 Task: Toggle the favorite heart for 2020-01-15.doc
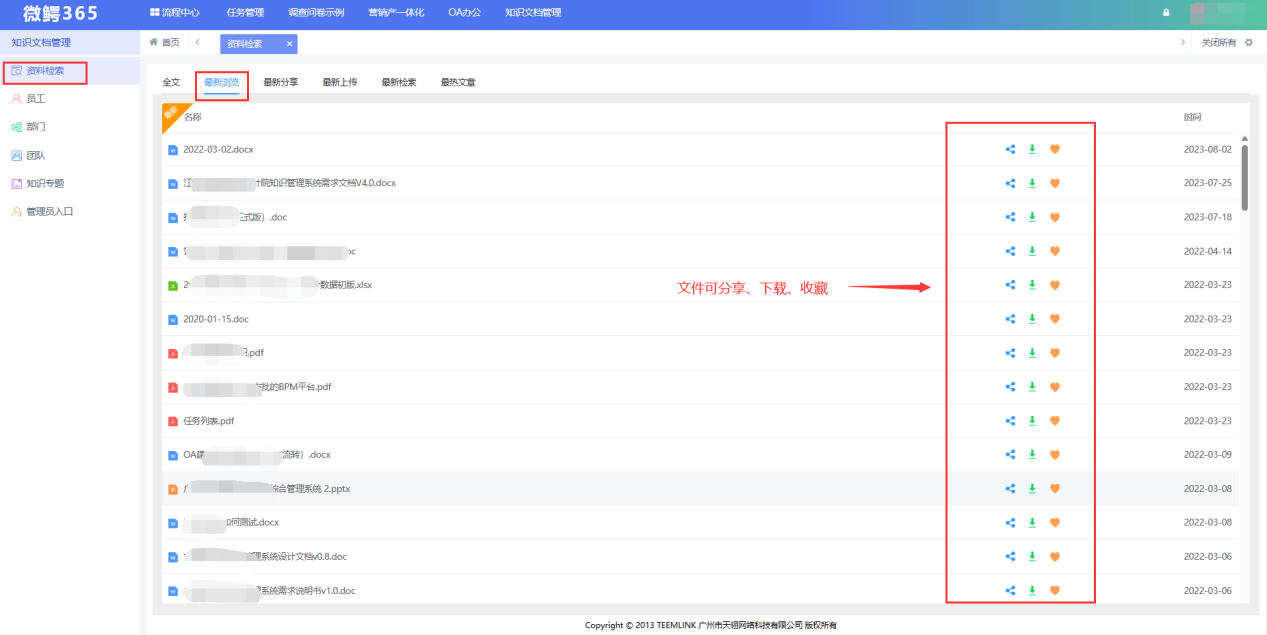1054,318
